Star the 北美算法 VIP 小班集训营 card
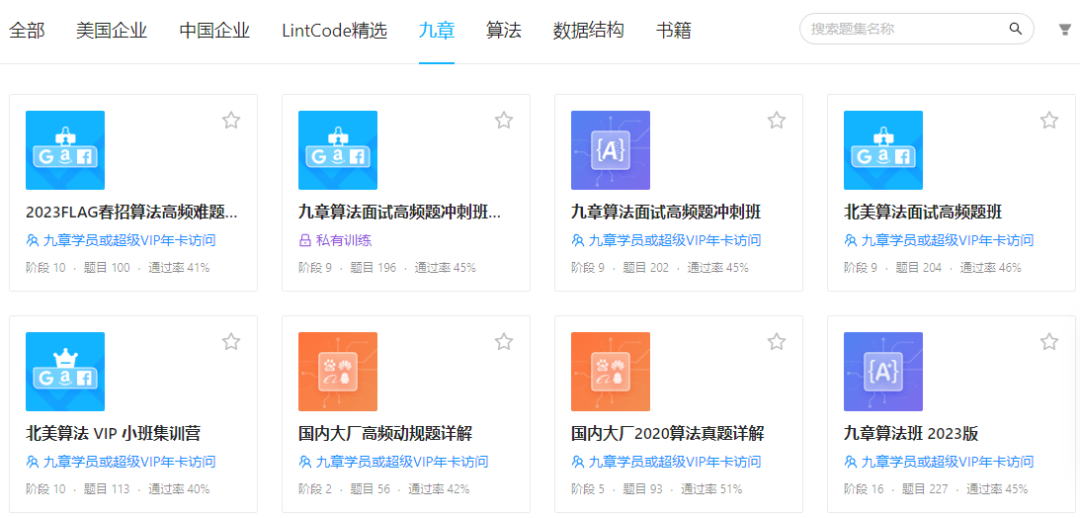The height and width of the screenshot is (518, 1080). (231, 342)
